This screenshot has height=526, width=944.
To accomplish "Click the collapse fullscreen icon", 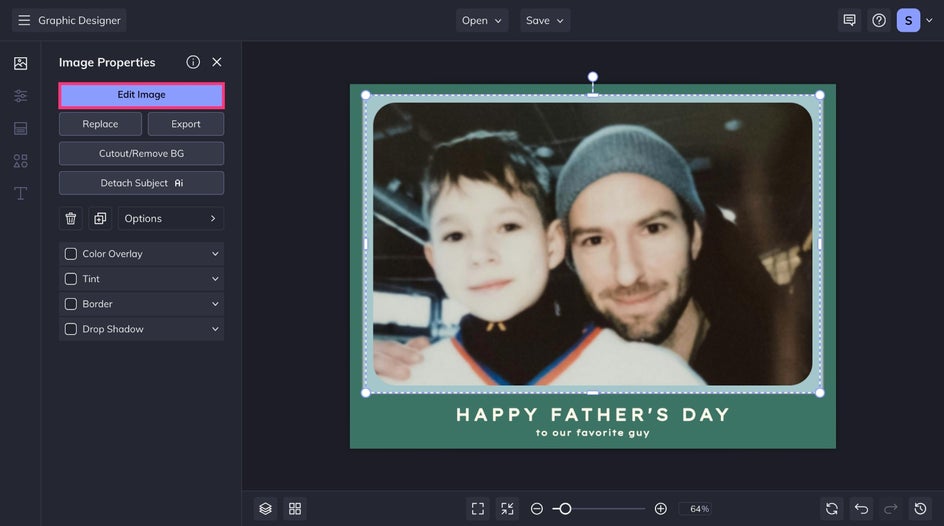I will pos(508,509).
